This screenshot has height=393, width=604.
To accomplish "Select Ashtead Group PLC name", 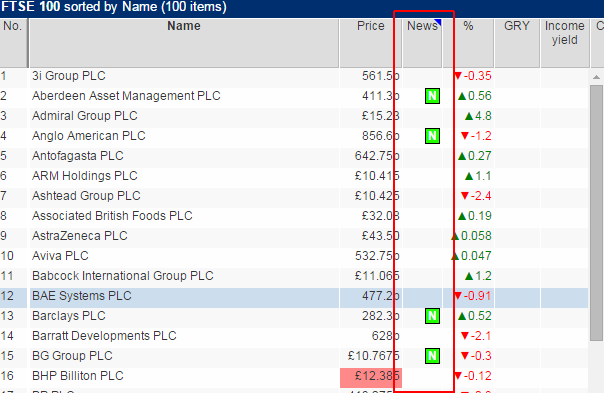I will click(86, 196).
